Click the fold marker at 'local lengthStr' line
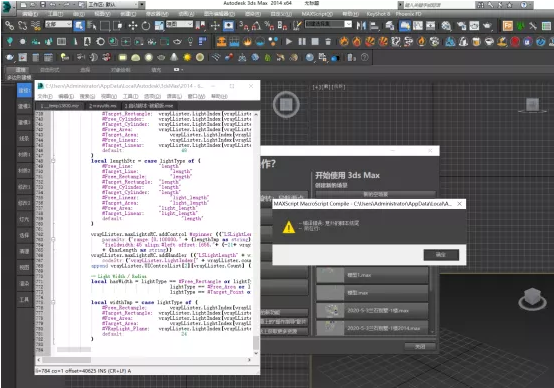The height and width of the screenshot is (388, 554). [x=53, y=161]
